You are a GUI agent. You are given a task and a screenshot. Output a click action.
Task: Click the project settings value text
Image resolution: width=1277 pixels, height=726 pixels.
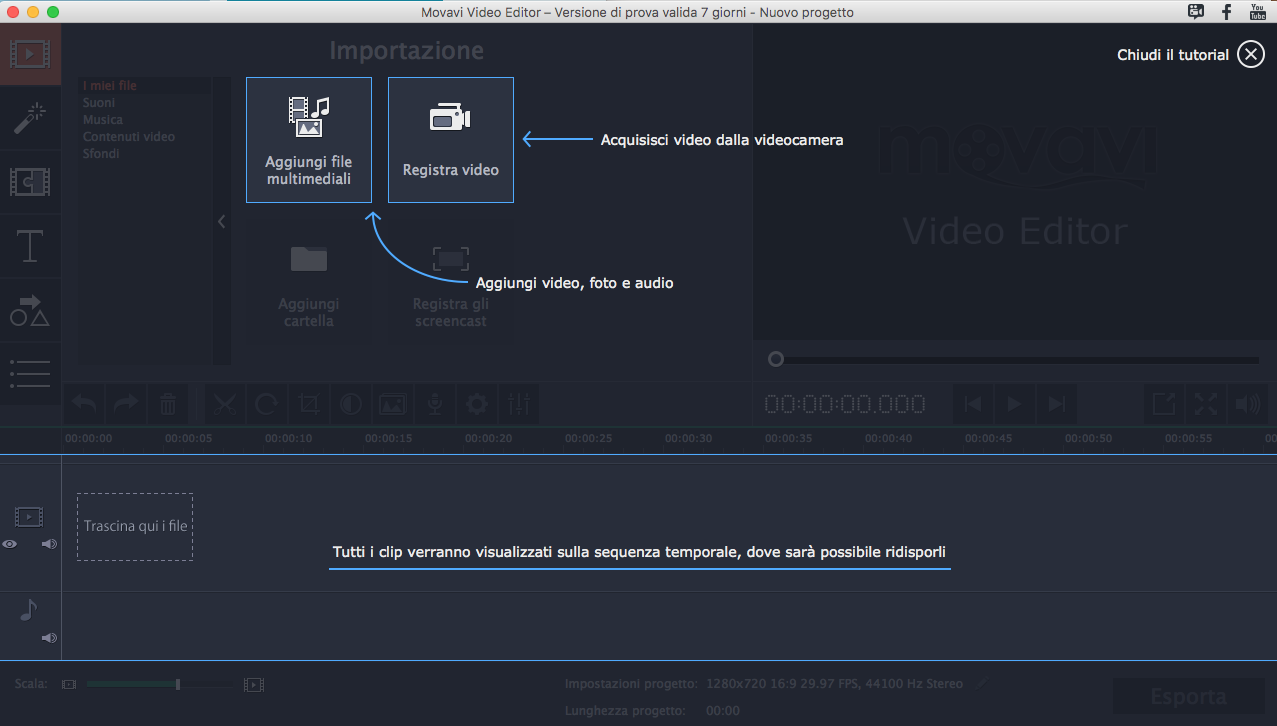(834, 684)
